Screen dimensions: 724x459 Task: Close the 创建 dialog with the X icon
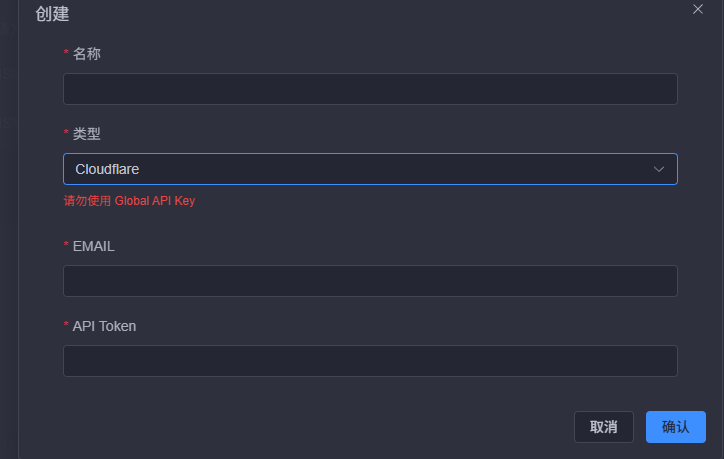698,8
